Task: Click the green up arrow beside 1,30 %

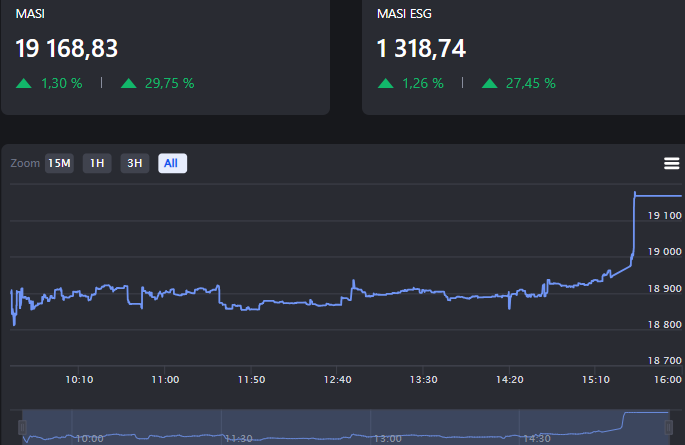Action: click(24, 83)
